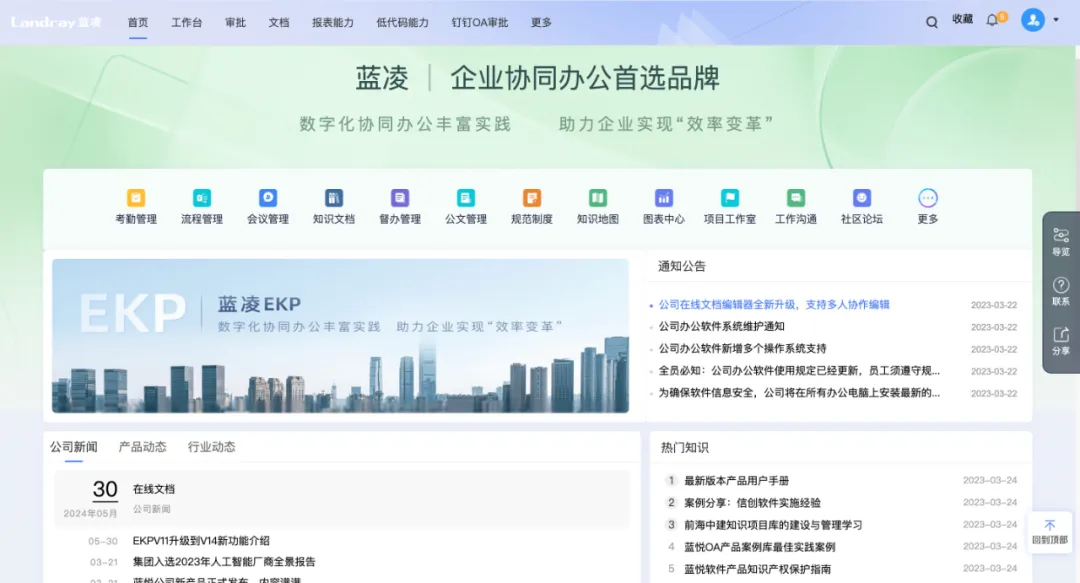Image resolution: width=1080 pixels, height=583 pixels.
Task: Open the 图表中心 chart center icon
Action: pos(664,198)
